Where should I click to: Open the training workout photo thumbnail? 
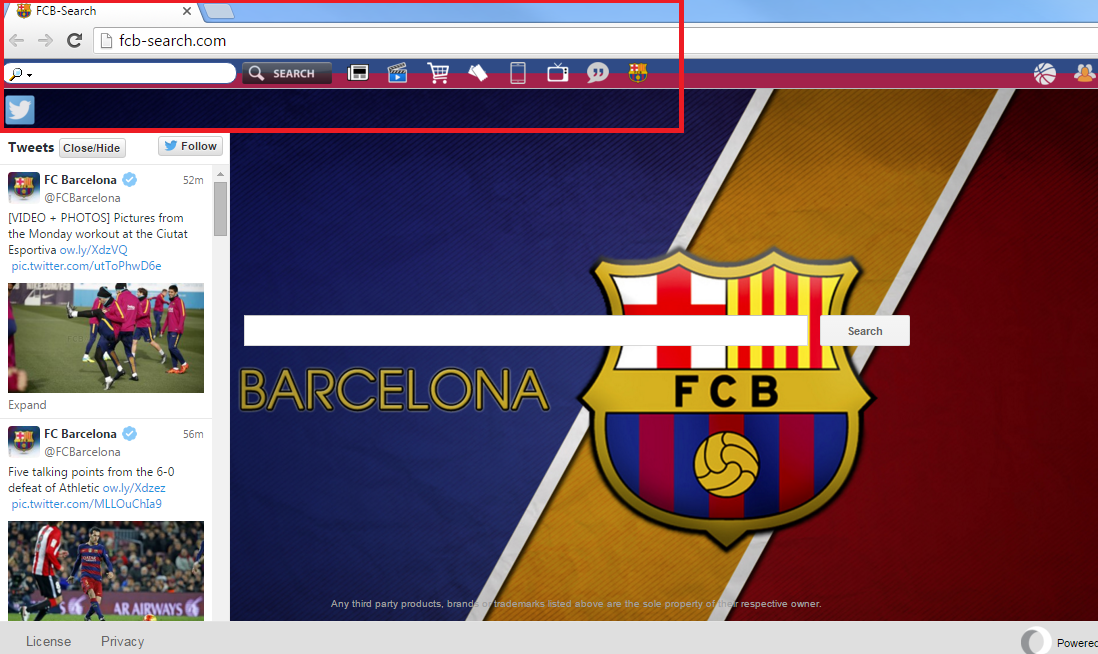pyautogui.click(x=106, y=338)
